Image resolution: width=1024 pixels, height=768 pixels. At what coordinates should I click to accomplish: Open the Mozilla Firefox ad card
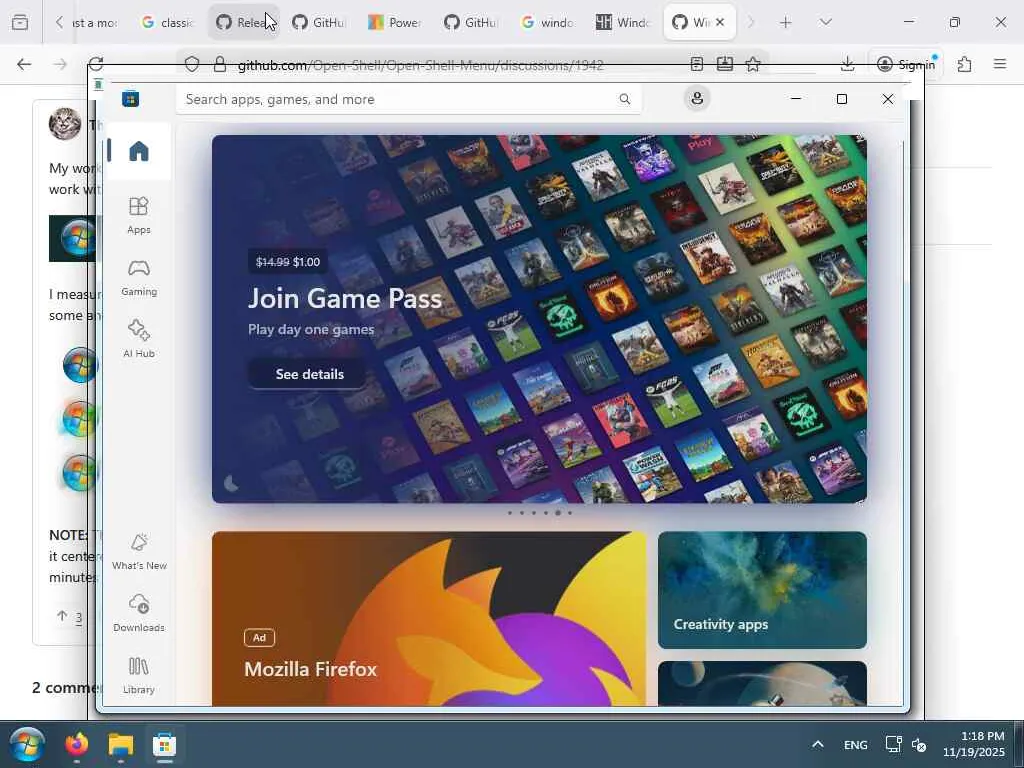tap(429, 618)
